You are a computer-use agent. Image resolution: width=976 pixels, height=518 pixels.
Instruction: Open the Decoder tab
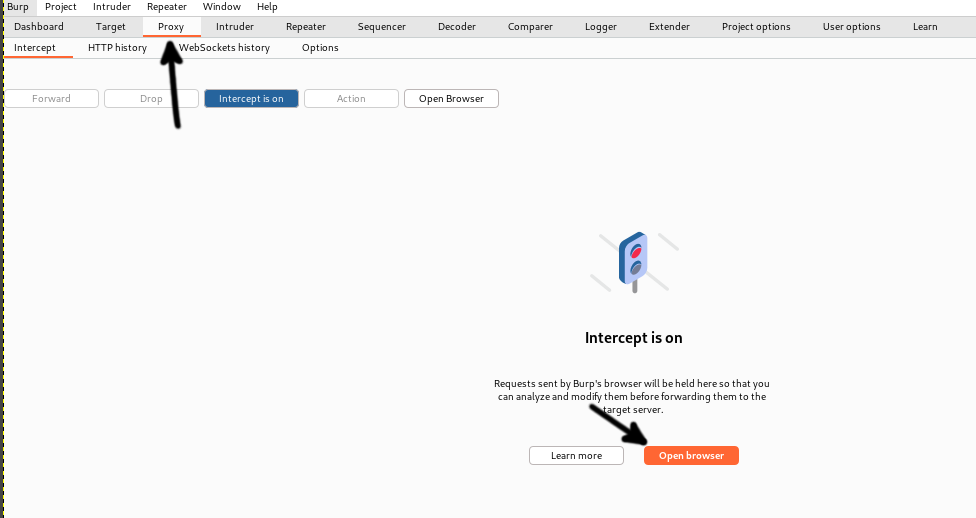[x=457, y=27]
